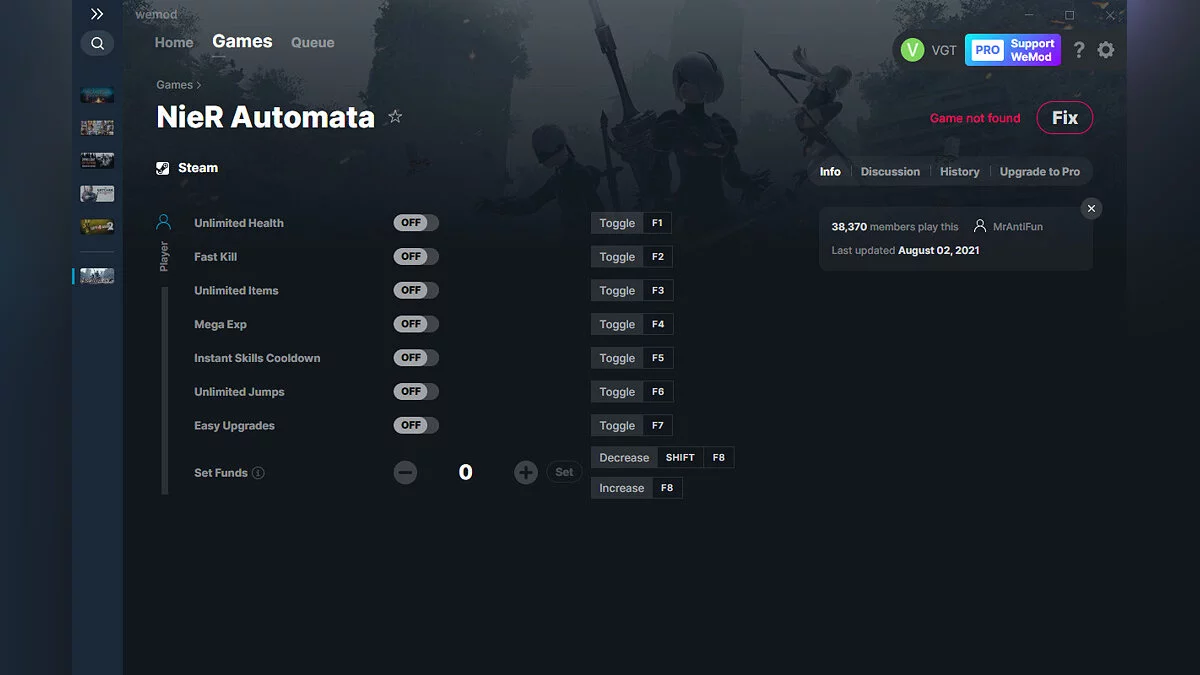The image size is (1200, 675).
Task: Toggle Instant Skills Cooldown switch
Action: [416, 358]
